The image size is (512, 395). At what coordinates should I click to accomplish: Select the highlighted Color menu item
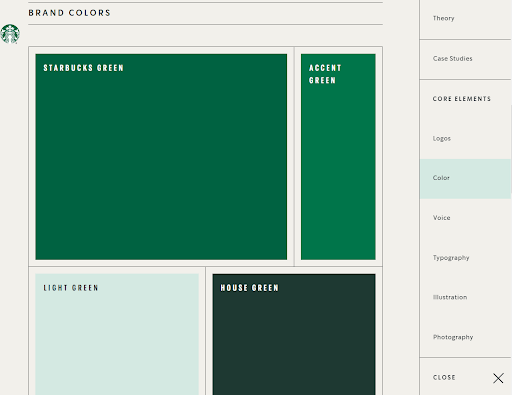(465, 179)
